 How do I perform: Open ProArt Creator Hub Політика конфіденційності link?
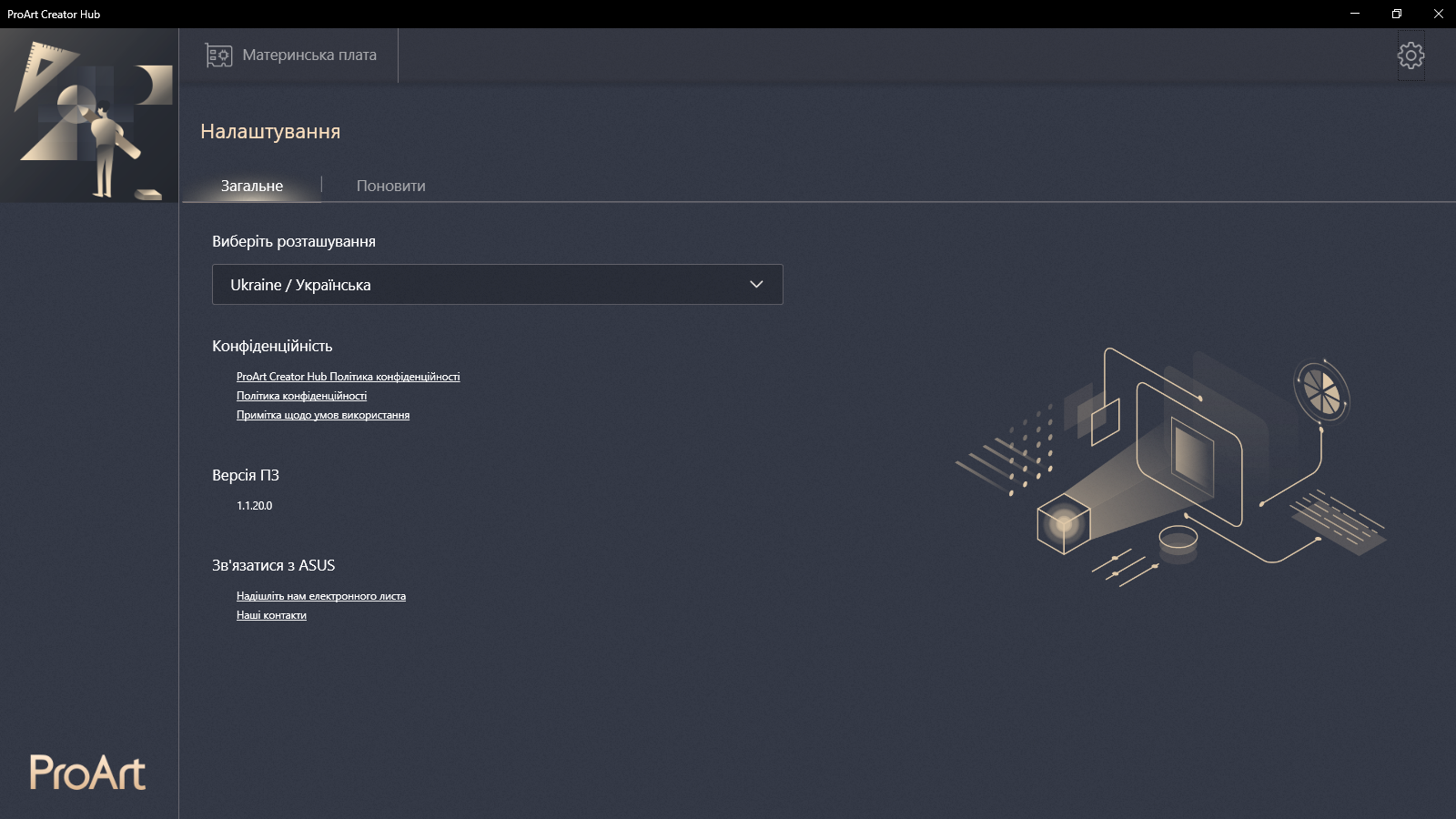(x=347, y=376)
